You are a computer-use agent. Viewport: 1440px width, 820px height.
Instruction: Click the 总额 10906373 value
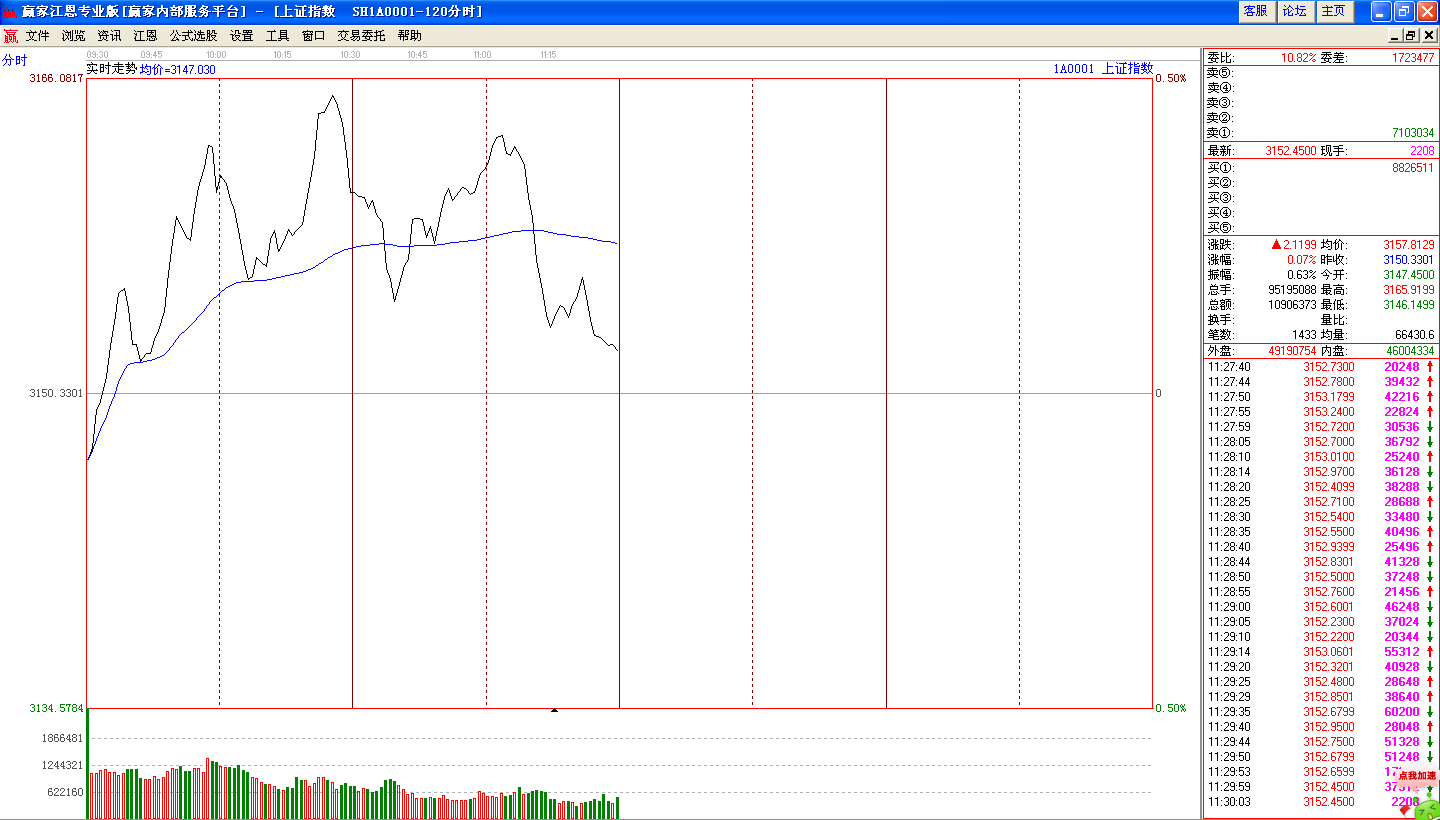pos(1292,304)
